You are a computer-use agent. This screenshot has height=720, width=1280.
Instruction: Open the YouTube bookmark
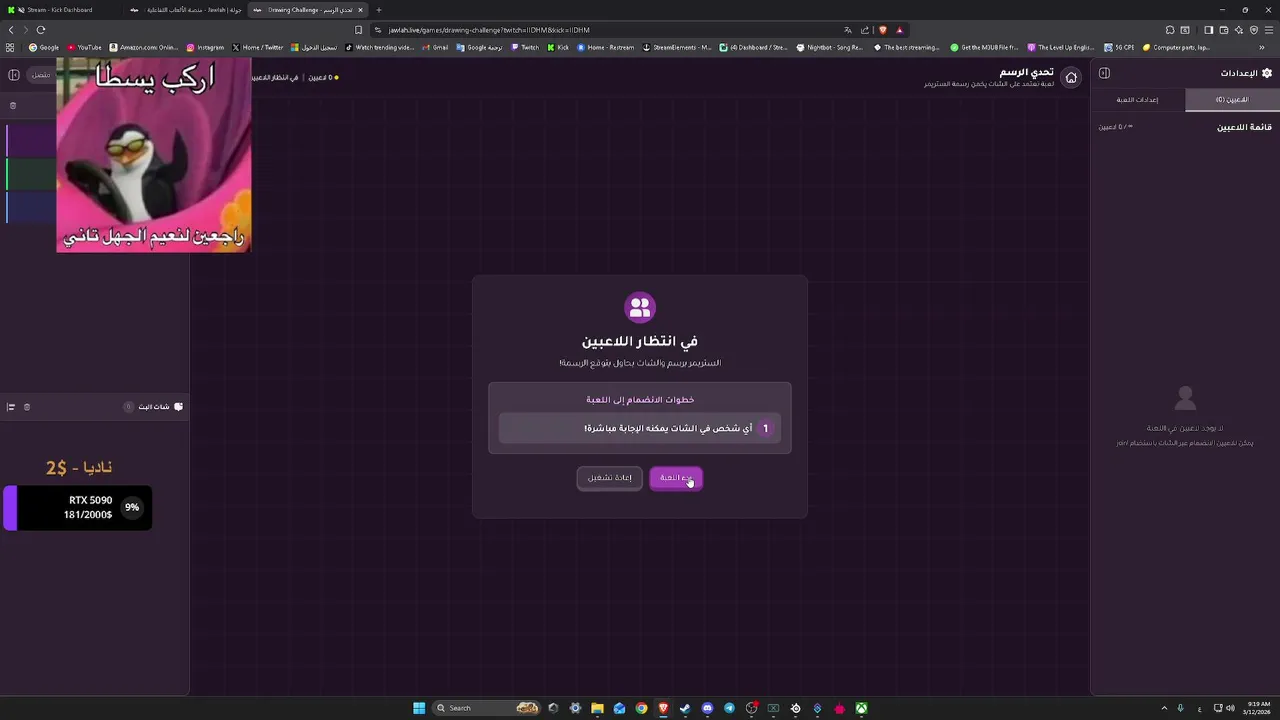85,47
